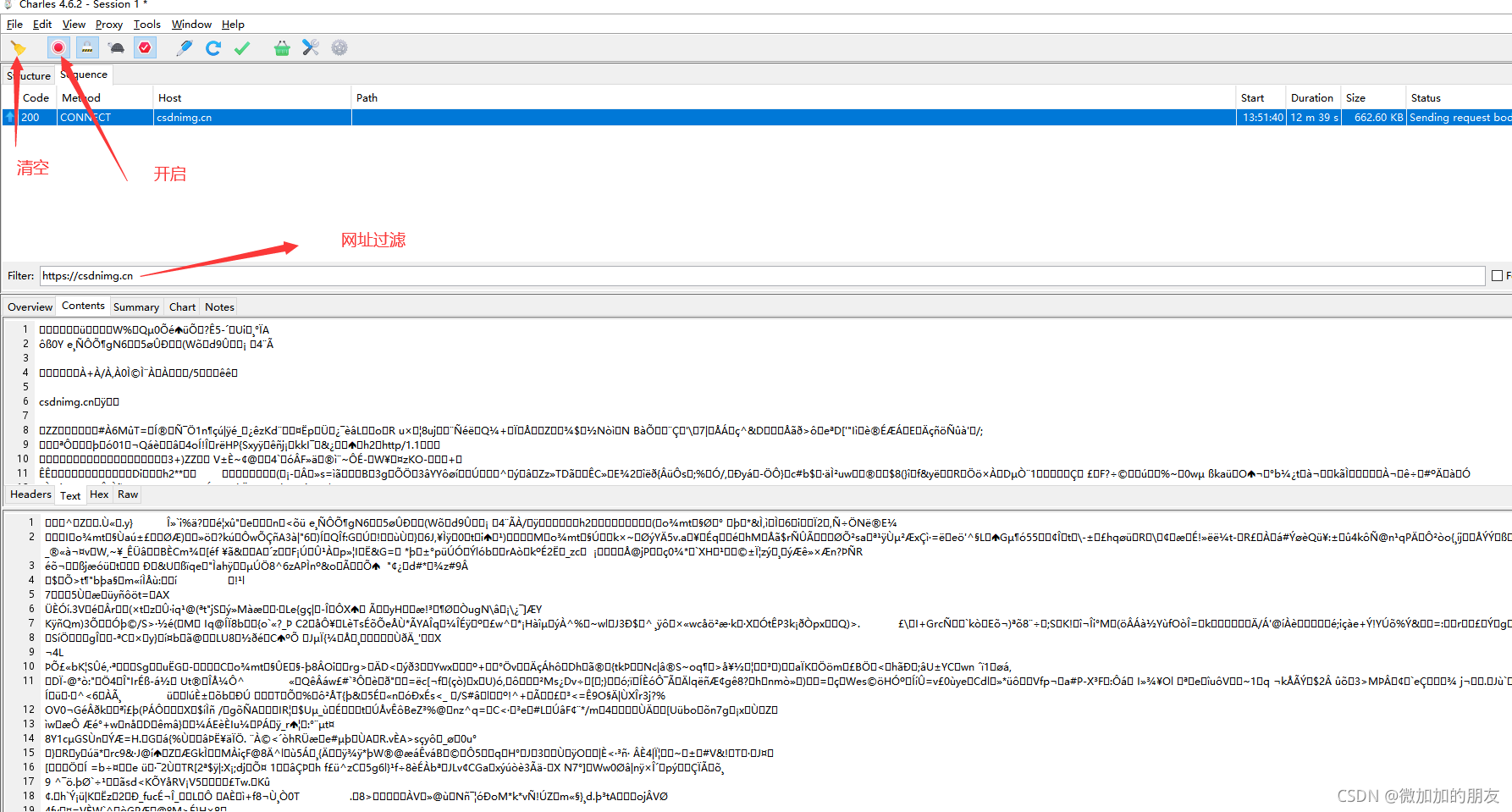The image size is (1512, 812).
Task: Open the Overview tab
Action: click(x=30, y=307)
